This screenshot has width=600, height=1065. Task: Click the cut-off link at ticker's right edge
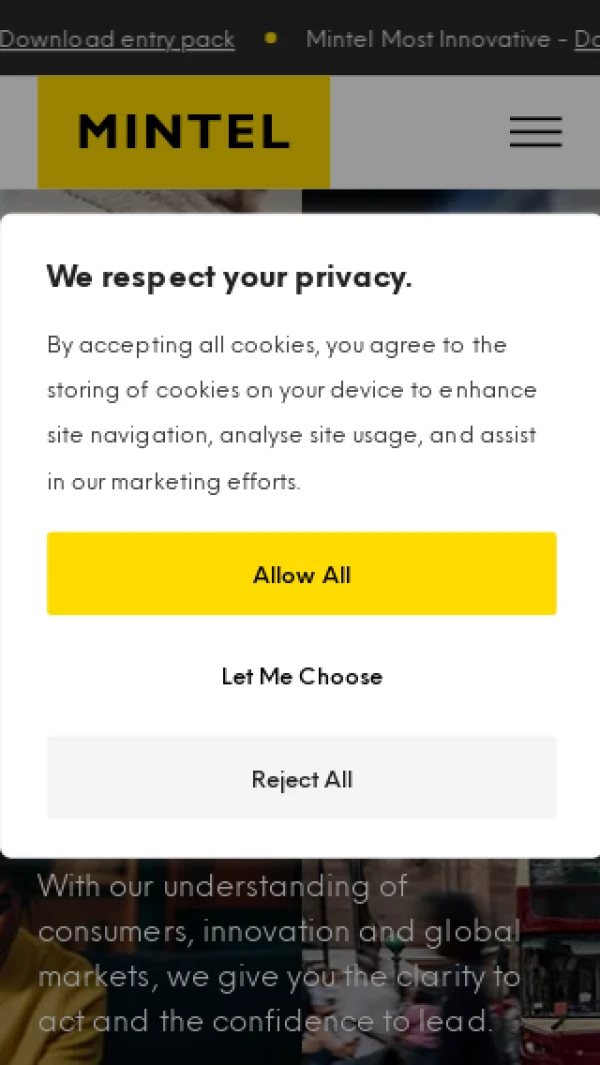click(586, 39)
